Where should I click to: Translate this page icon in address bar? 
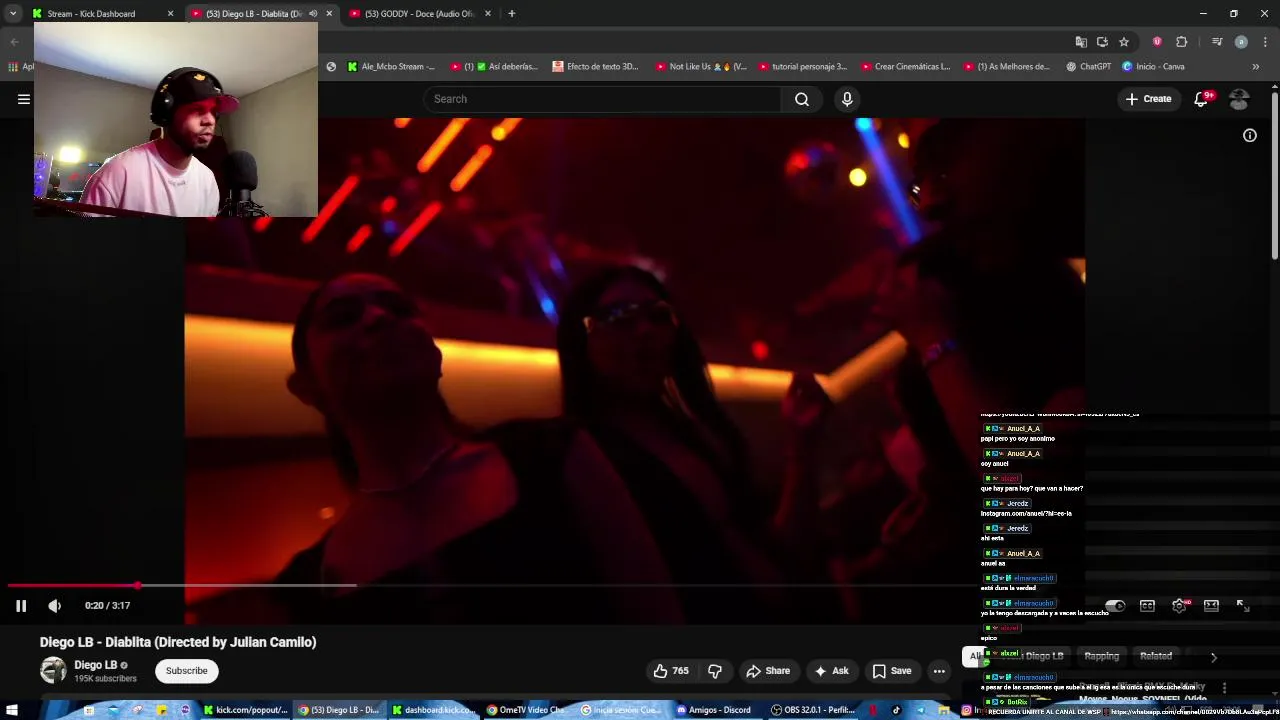(x=1081, y=42)
